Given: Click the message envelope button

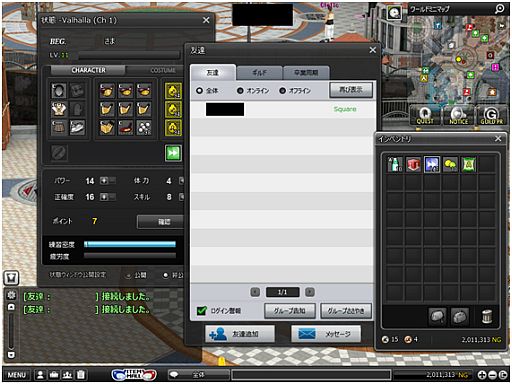Looking at the screenshot, I should pos(326,334).
